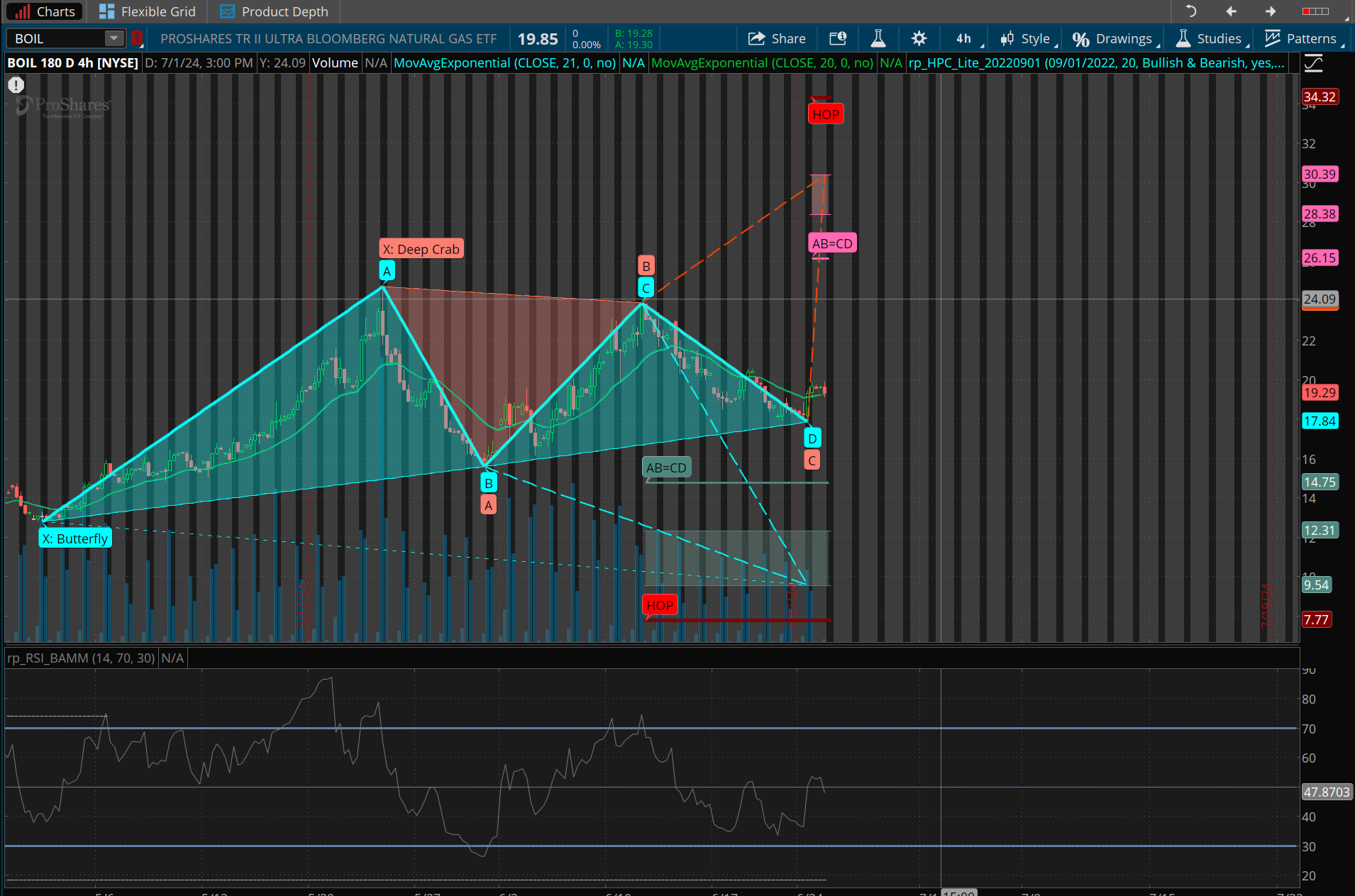Open the chart settings gear icon
This screenshot has width=1355, height=896.
[x=919, y=38]
